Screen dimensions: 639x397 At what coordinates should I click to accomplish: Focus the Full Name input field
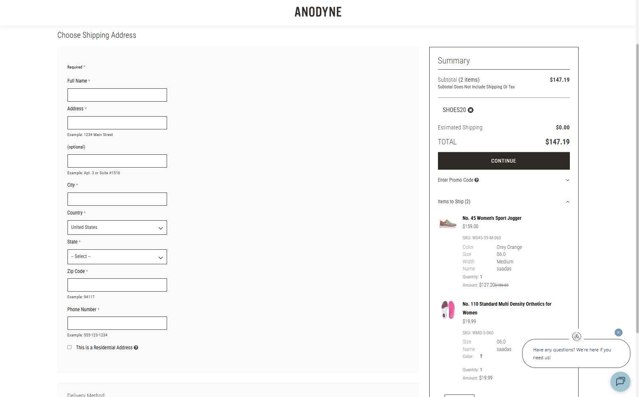pos(117,95)
